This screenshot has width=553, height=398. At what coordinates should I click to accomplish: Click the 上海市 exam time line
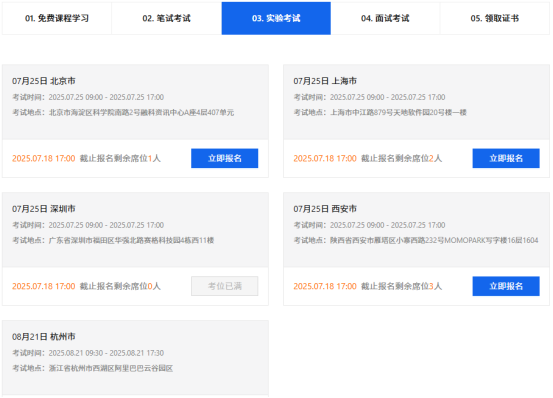pyautogui.click(x=370, y=97)
